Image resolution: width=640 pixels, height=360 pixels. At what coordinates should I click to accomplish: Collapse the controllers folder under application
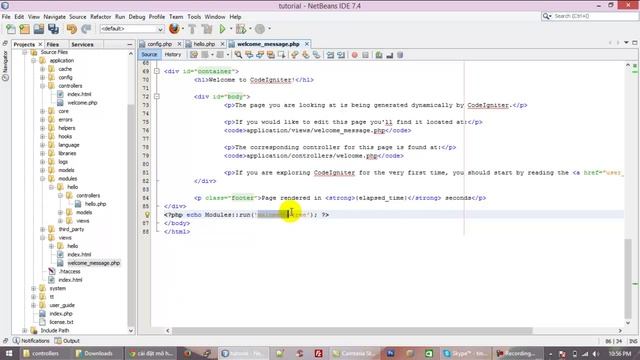(x=42, y=86)
